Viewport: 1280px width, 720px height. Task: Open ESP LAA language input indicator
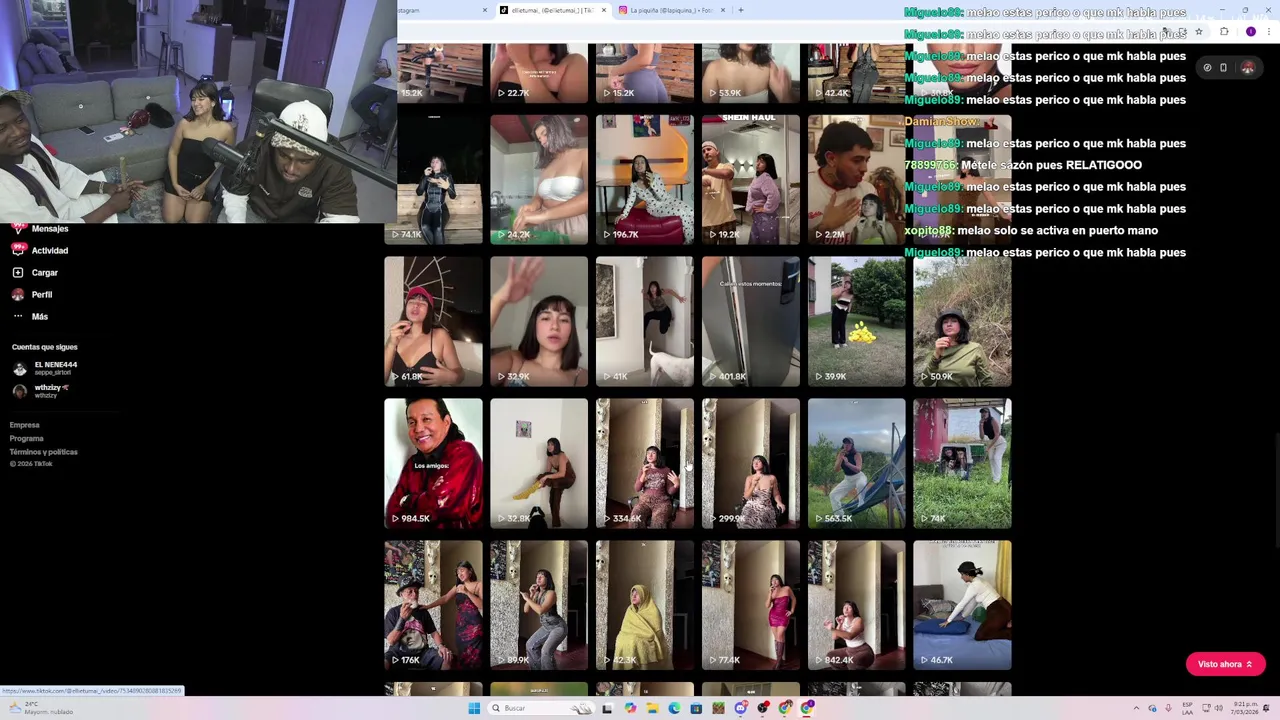click(1187, 708)
